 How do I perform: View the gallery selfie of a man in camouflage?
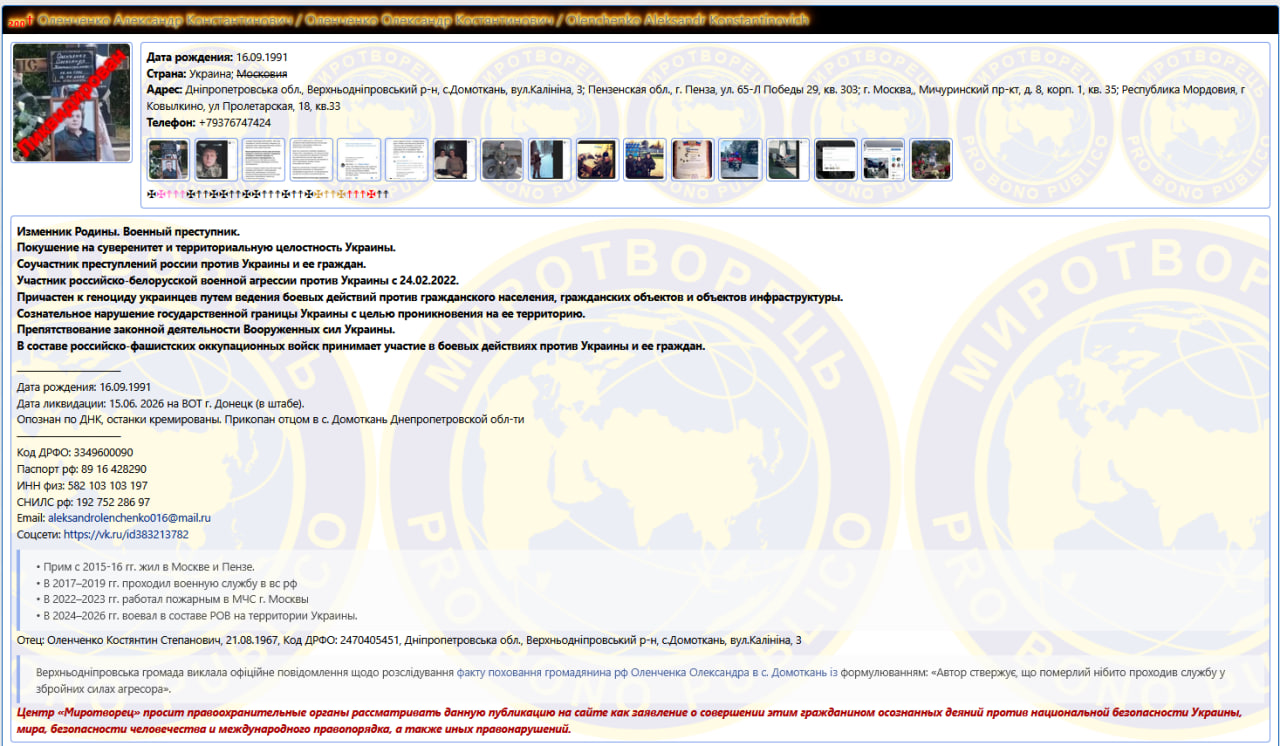[216, 160]
